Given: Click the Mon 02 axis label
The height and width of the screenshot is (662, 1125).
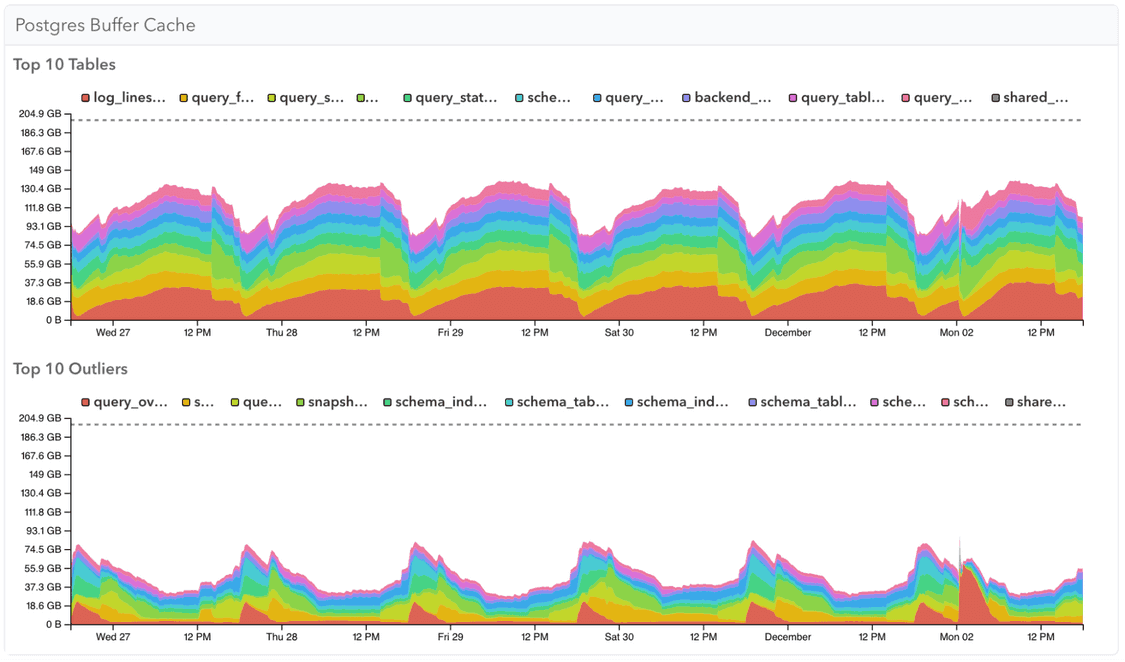Looking at the screenshot, I should tap(957, 332).
